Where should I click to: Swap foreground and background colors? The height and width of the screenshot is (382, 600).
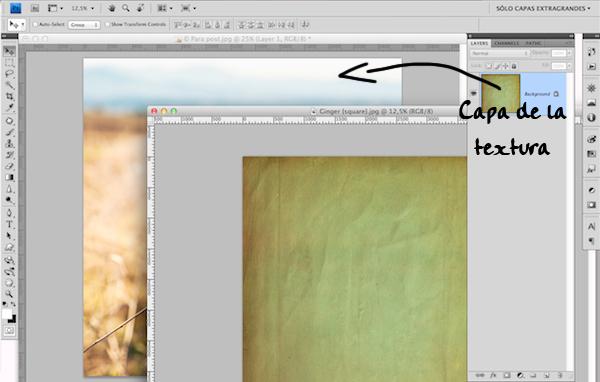point(13,304)
